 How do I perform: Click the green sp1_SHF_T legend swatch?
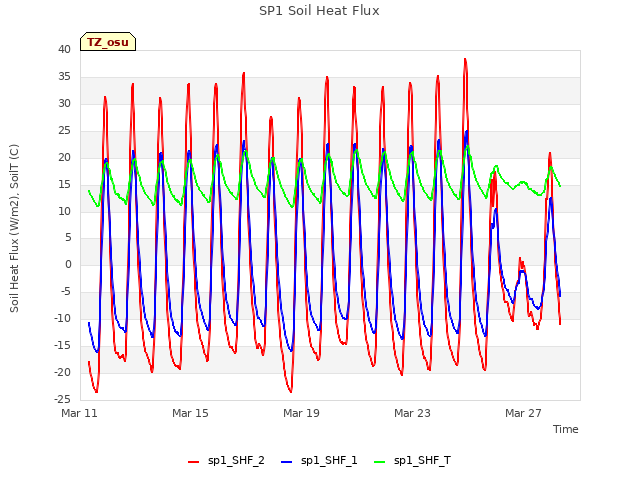(x=380, y=462)
